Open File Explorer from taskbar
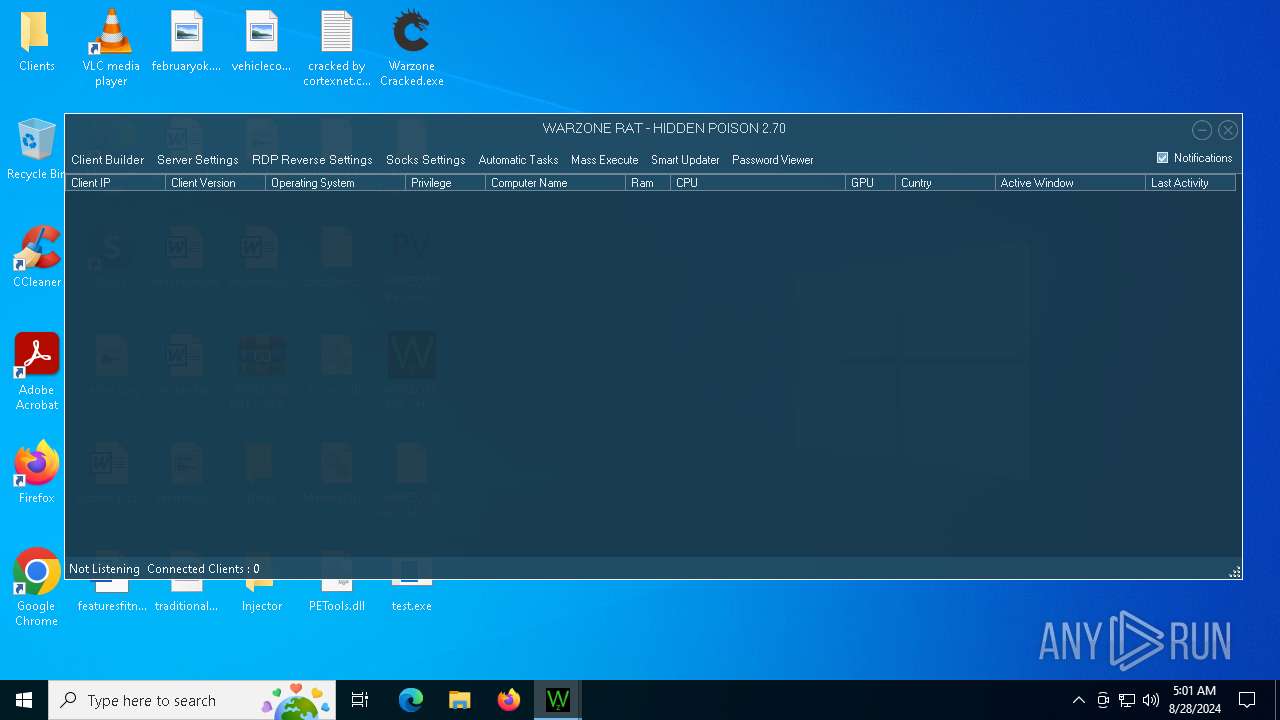The height and width of the screenshot is (720, 1280). (460, 700)
